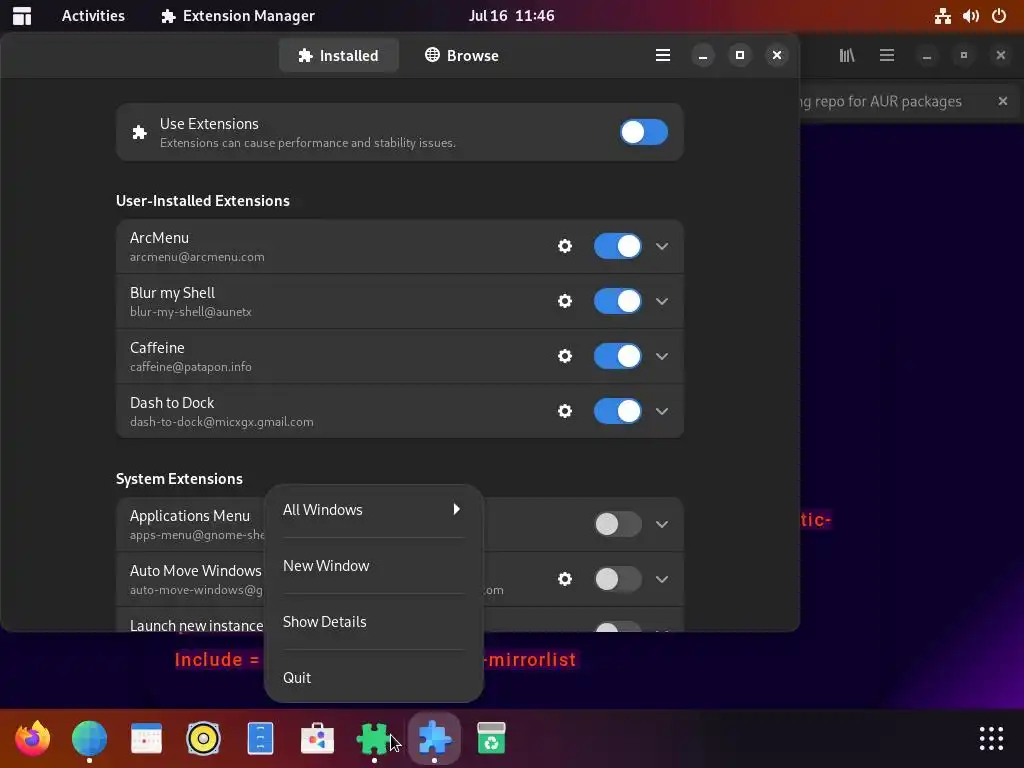Open All Windows submenu

click(x=374, y=510)
